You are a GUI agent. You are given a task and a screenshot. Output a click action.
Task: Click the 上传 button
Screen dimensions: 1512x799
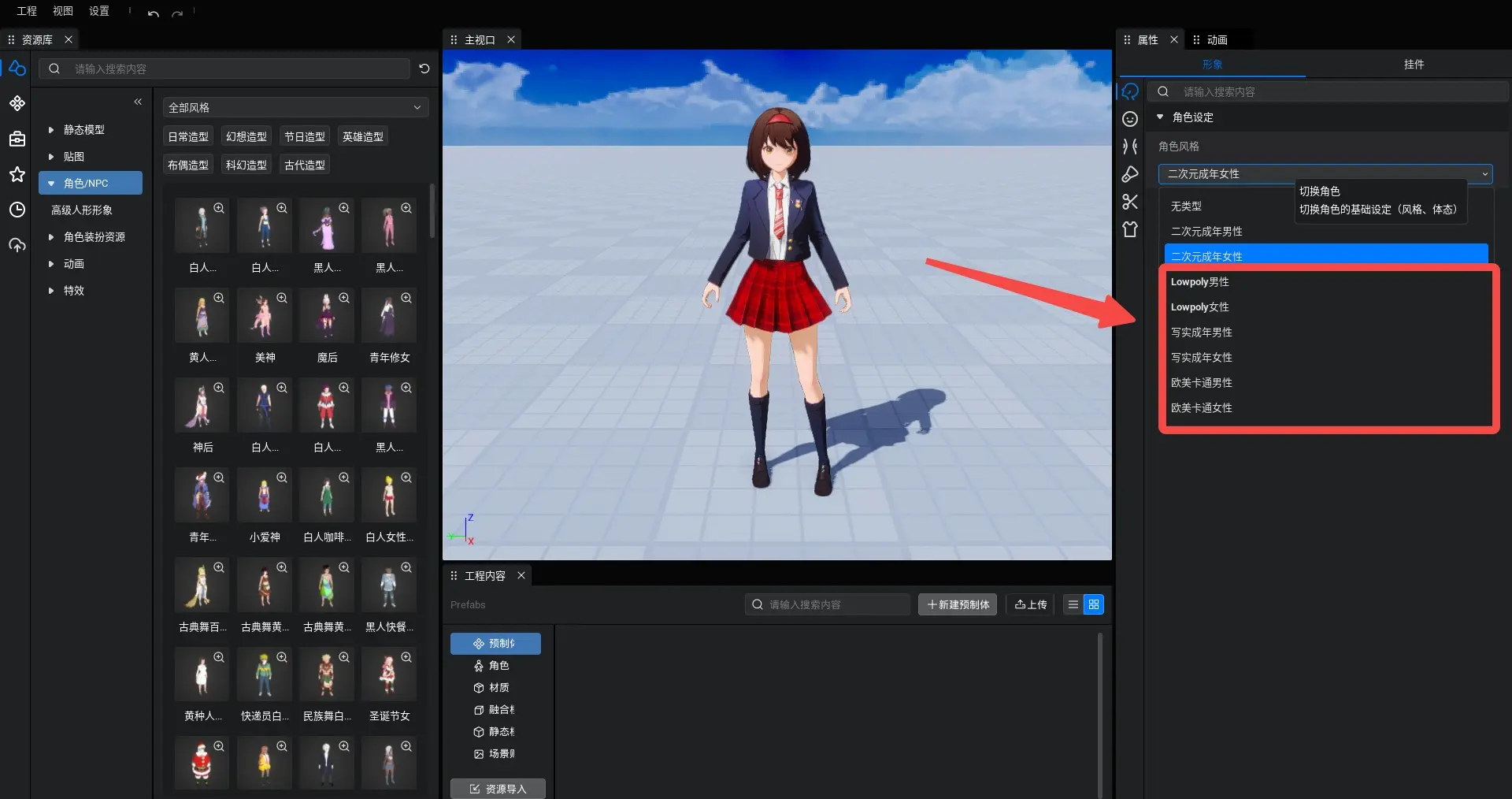(x=1031, y=604)
